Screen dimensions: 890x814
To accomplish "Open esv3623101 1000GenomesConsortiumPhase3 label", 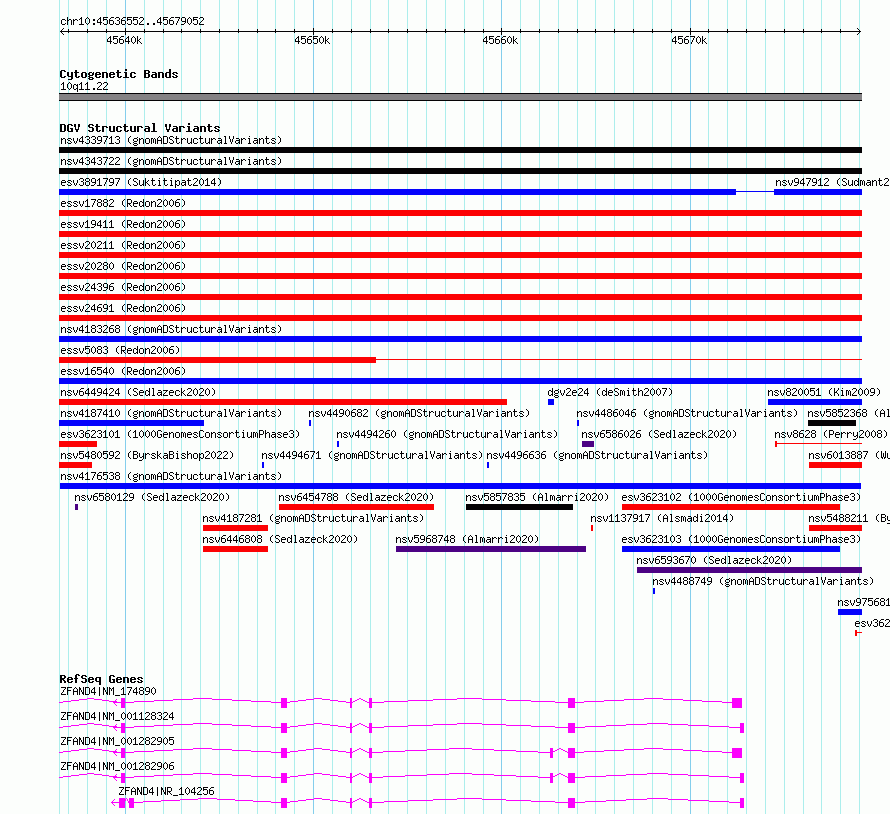I will pyautogui.click(x=180, y=434).
